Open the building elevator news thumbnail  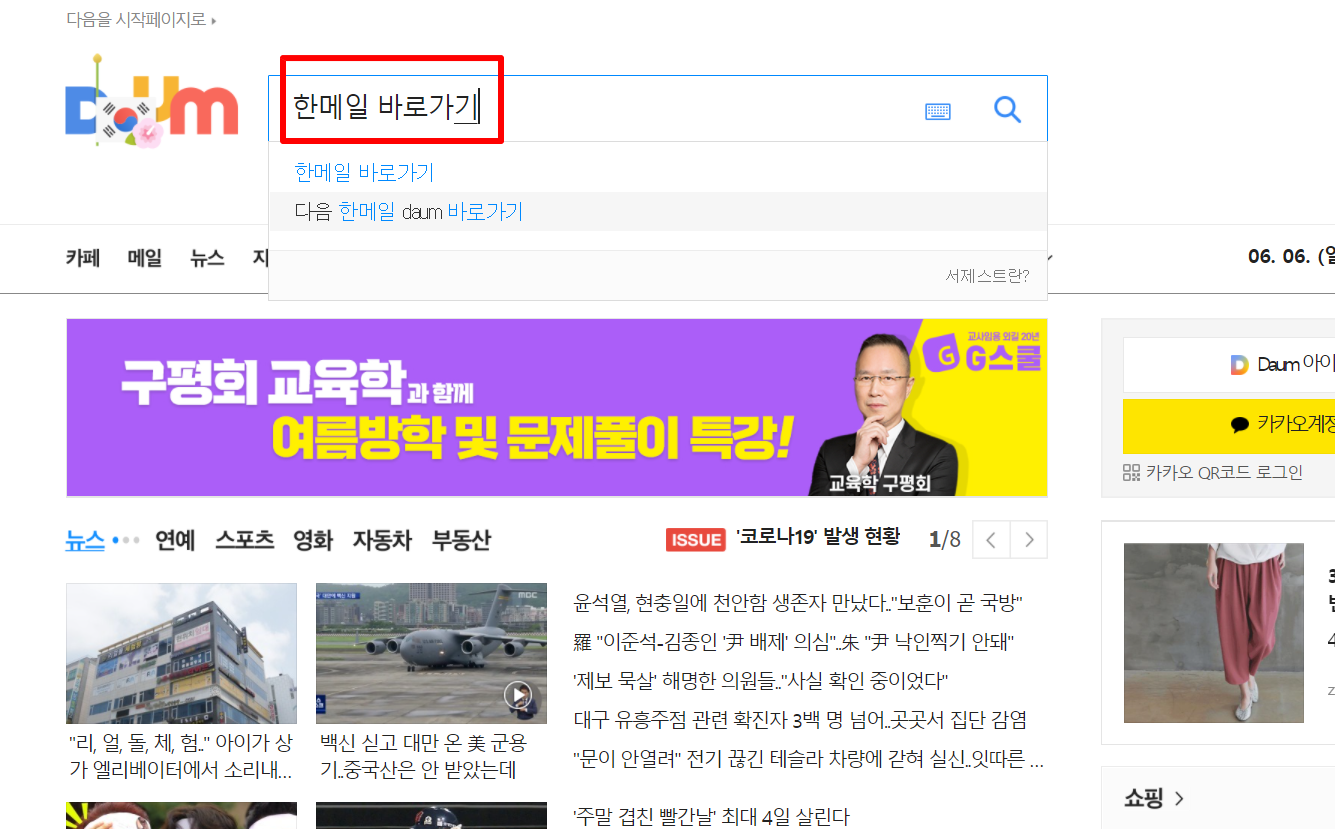point(181,653)
